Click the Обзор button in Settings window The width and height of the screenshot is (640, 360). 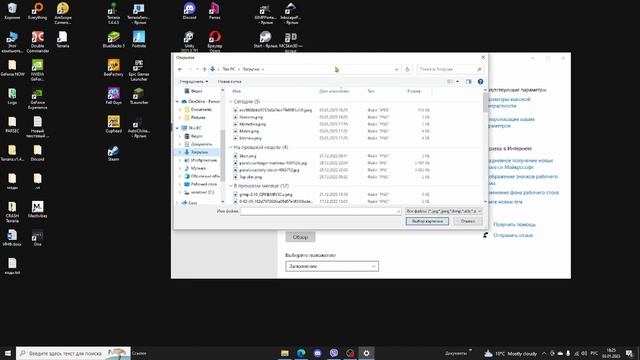tap(300, 237)
